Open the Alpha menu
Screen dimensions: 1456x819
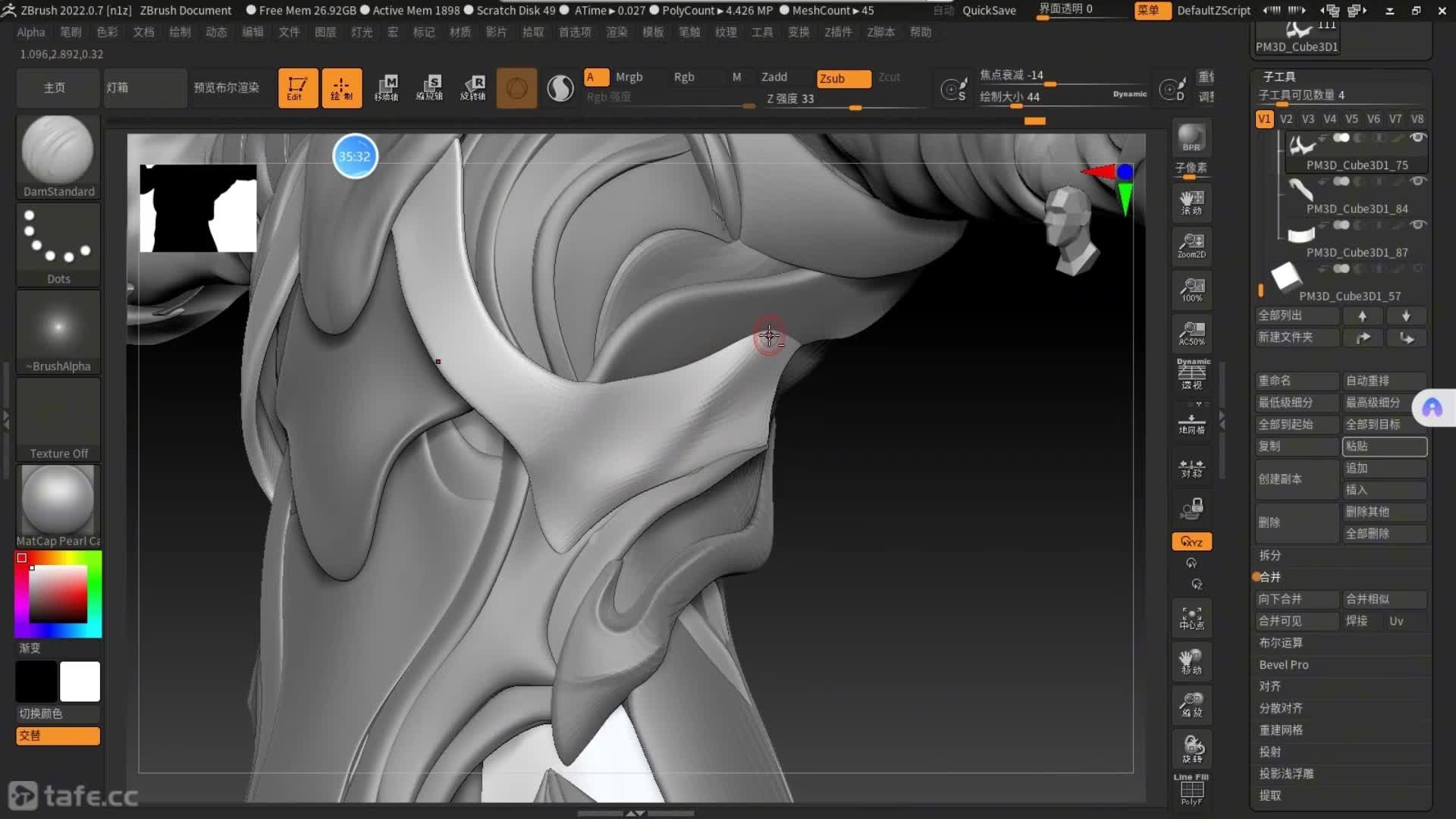[31, 32]
